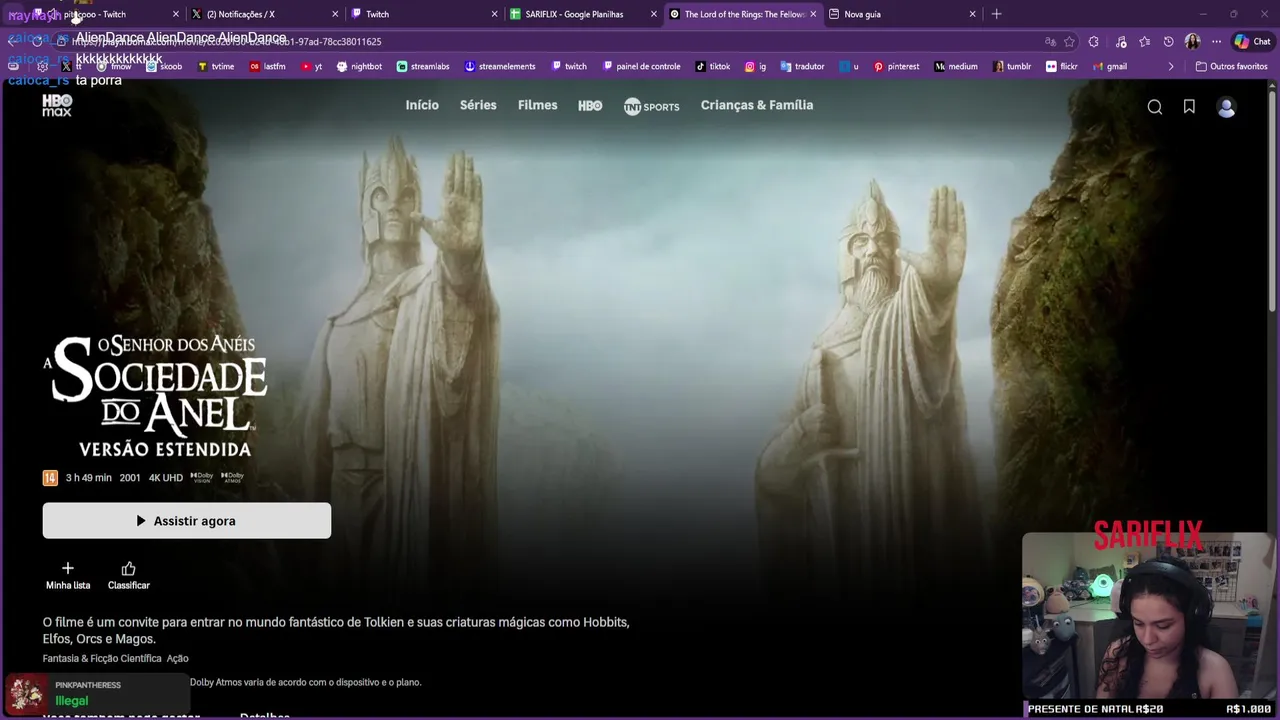This screenshot has width=1280, height=720.
Task: Expand the bookmarks bar overflow chevron
Action: 1171,66
